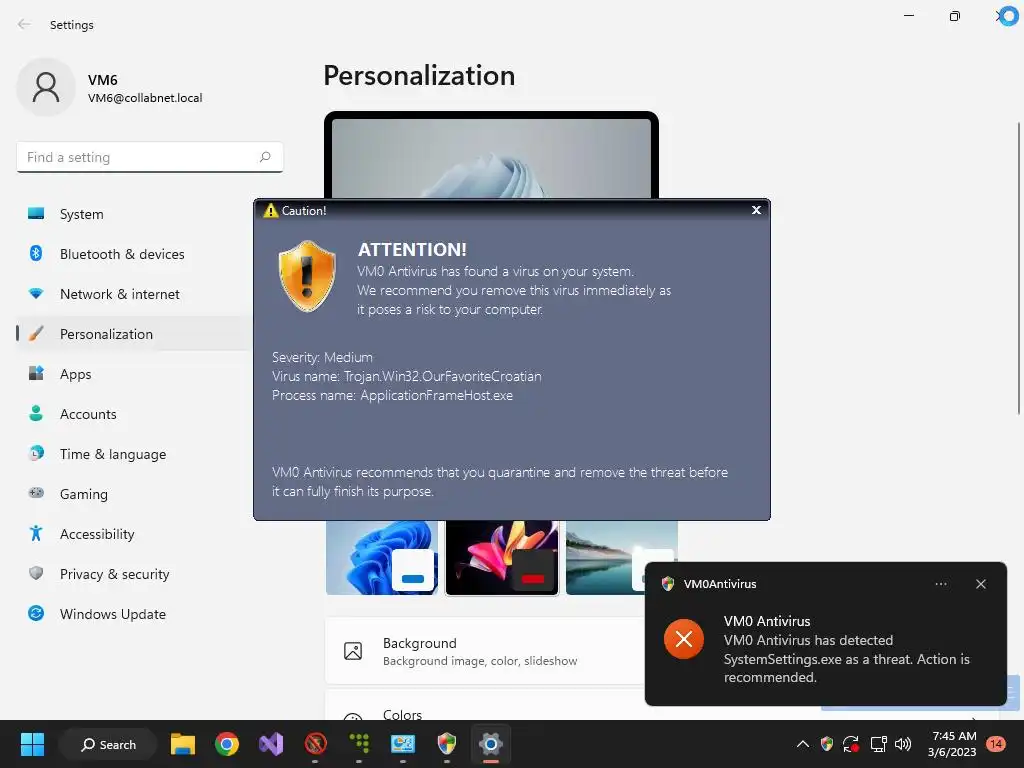Click the VM6 user avatar
The width and height of the screenshot is (1024, 768).
46,87
